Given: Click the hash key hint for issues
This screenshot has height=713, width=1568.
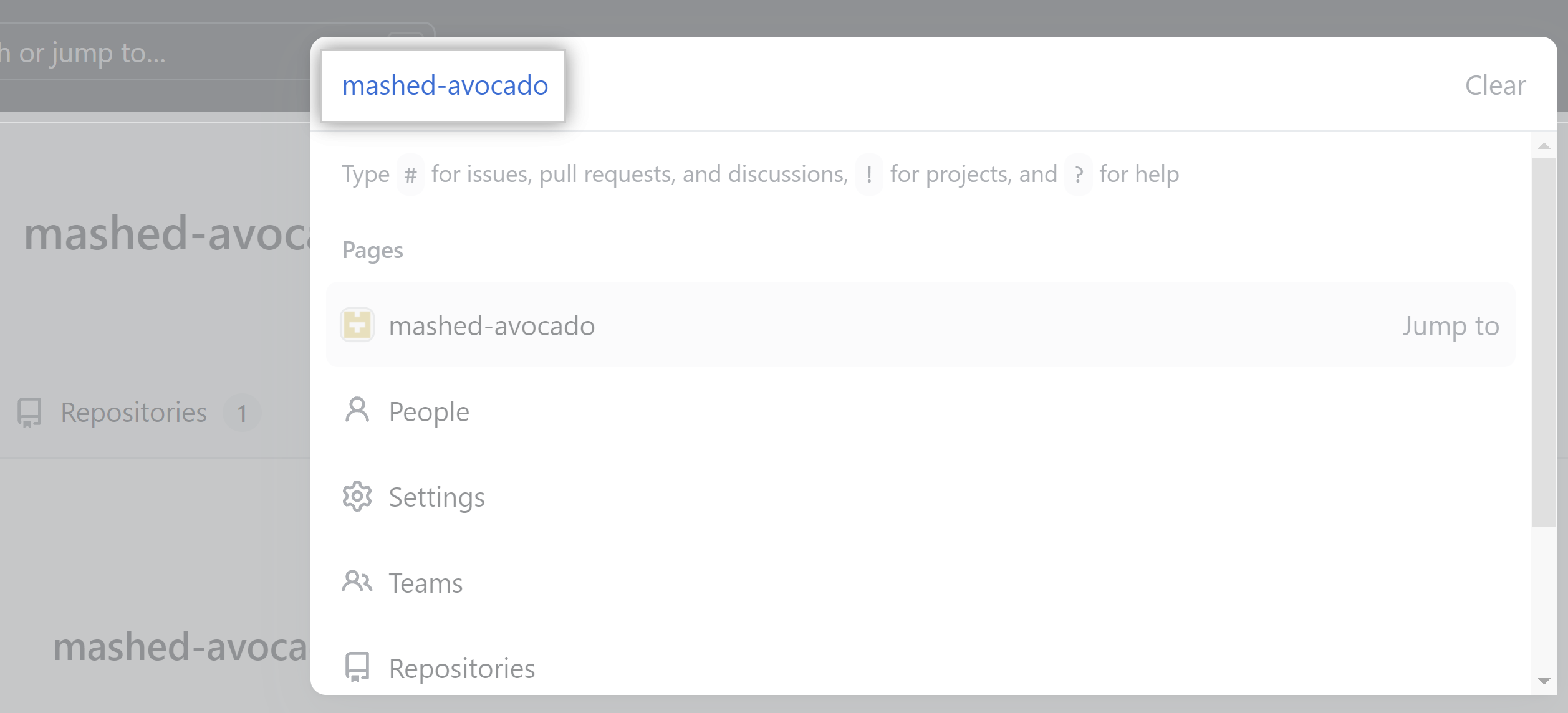Looking at the screenshot, I should (410, 175).
